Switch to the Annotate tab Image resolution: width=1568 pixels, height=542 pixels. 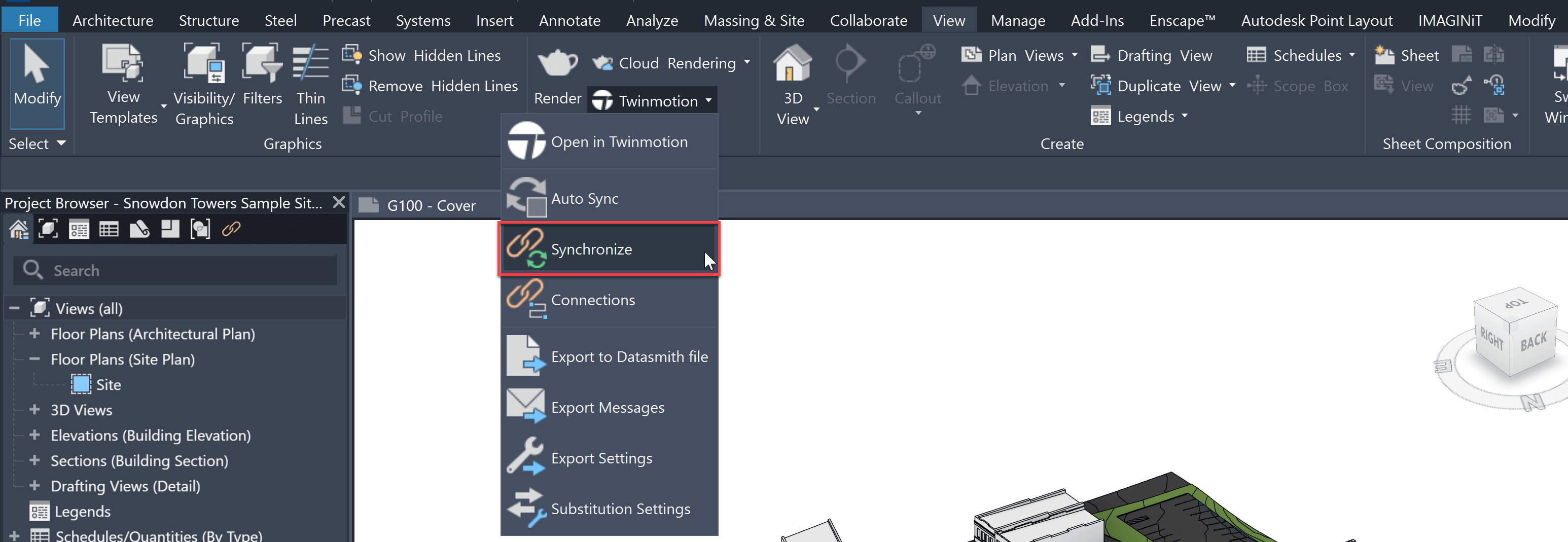point(569,20)
